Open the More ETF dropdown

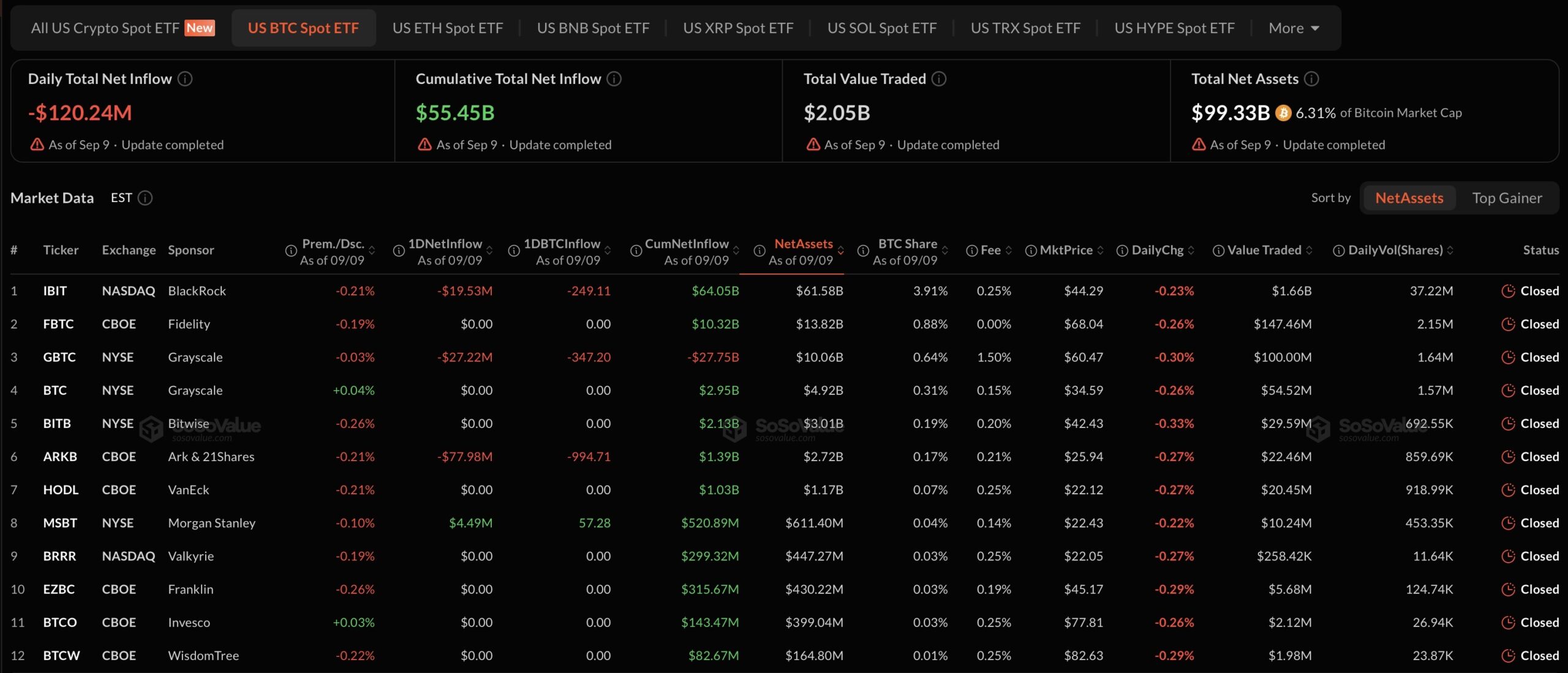click(x=1294, y=28)
